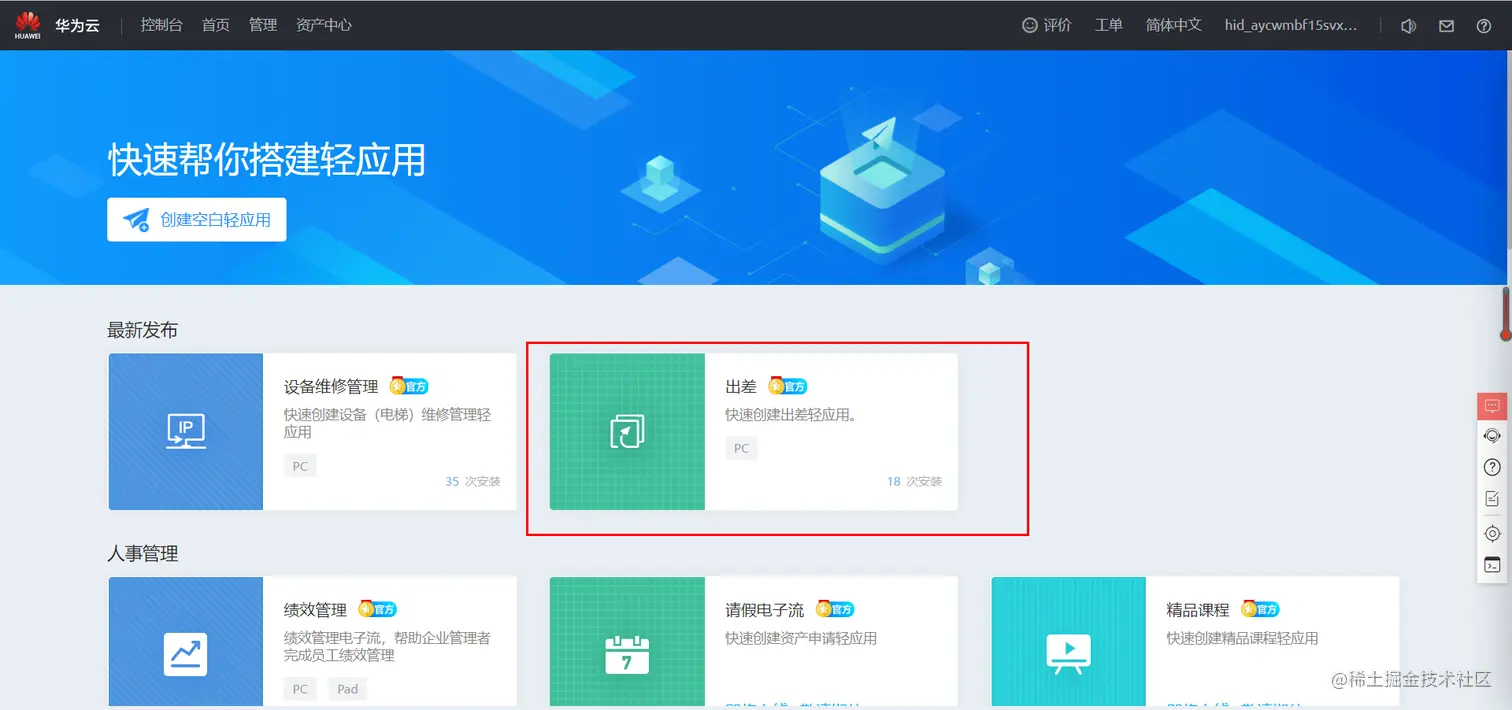The image size is (1512, 710).
Task: Open the message mail icon in top bar
Action: point(1445,25)
